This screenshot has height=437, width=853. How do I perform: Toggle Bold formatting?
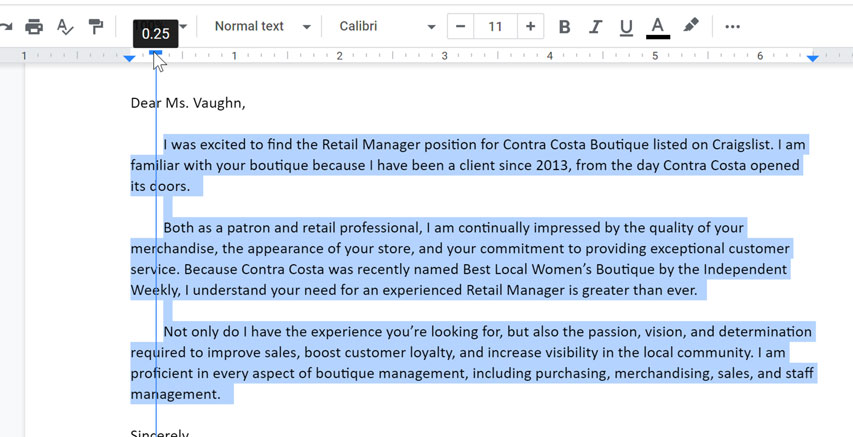(x=564, y=27)
